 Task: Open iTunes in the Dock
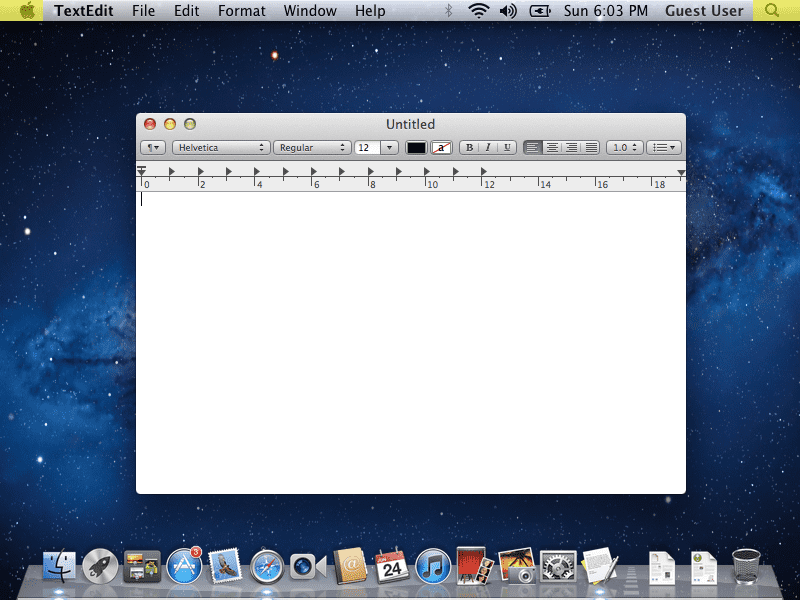433,567
